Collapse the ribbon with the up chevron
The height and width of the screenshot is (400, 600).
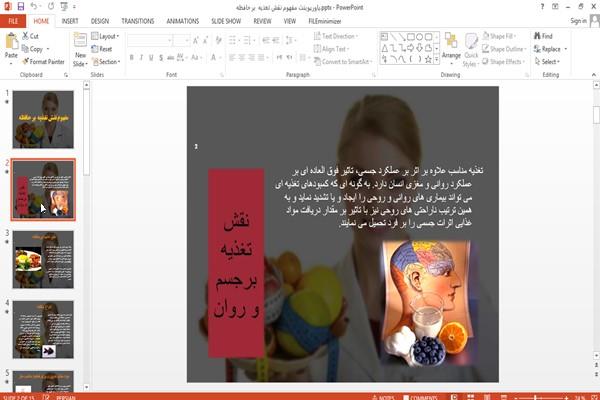tap(593, 75)
